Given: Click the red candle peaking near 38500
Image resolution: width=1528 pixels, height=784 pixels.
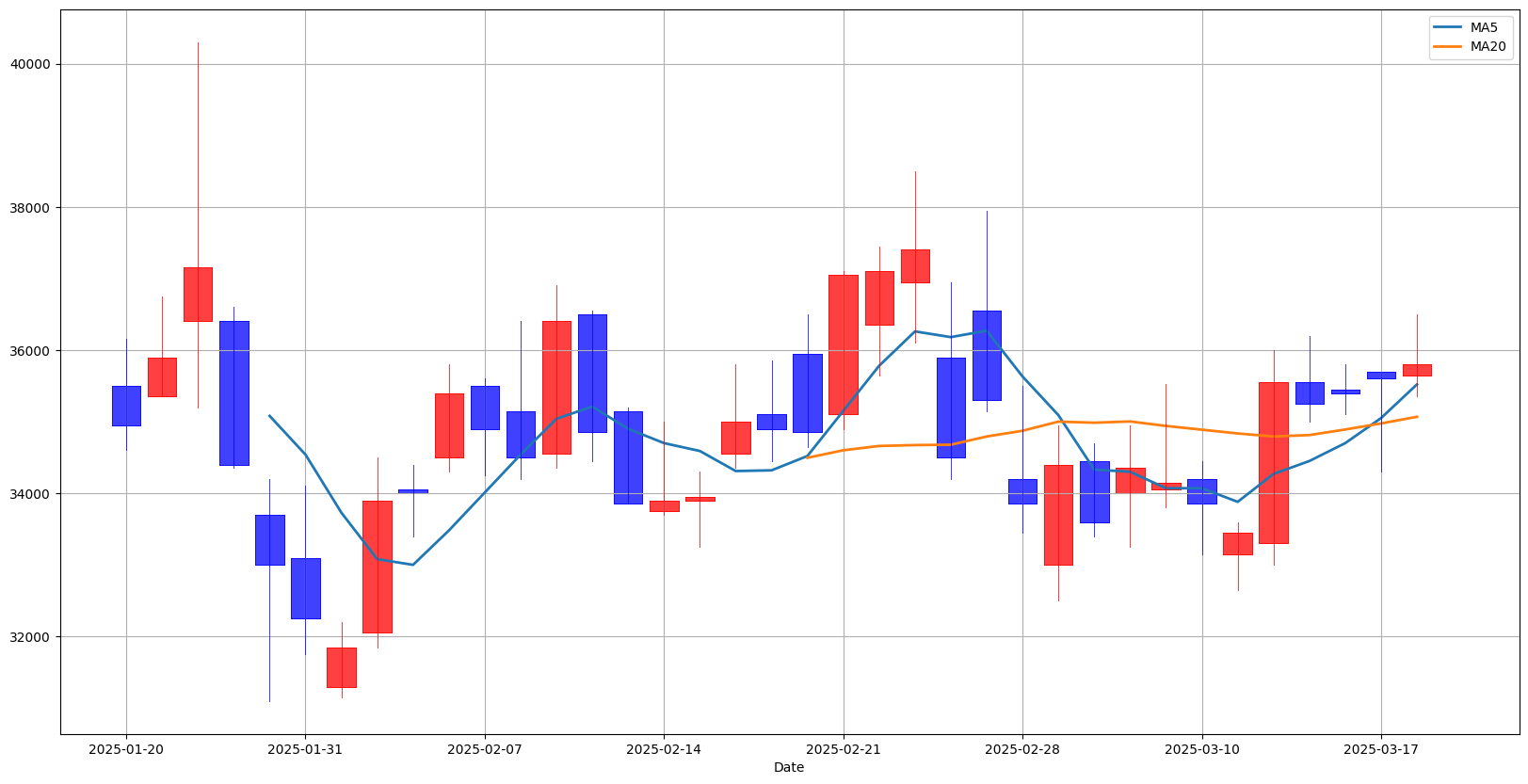Looking at the screenshot, I should coord(915,265).
